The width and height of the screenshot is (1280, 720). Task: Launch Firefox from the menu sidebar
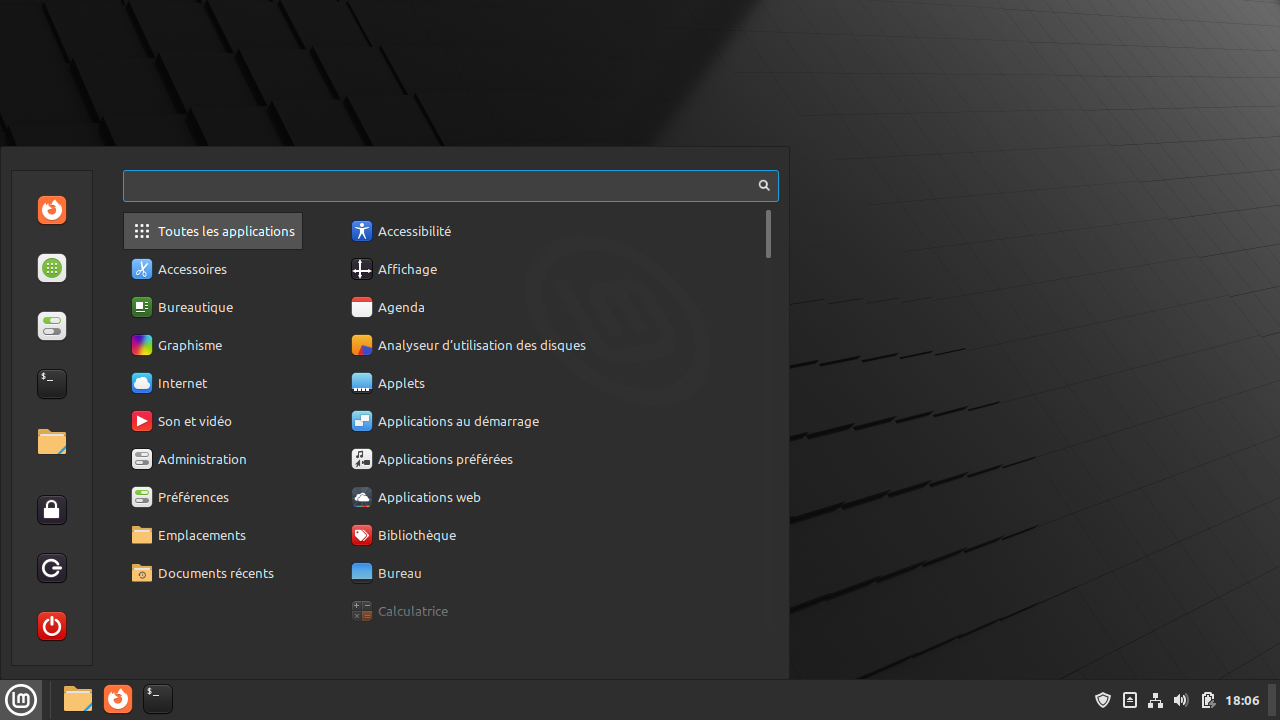click(51, 210)
